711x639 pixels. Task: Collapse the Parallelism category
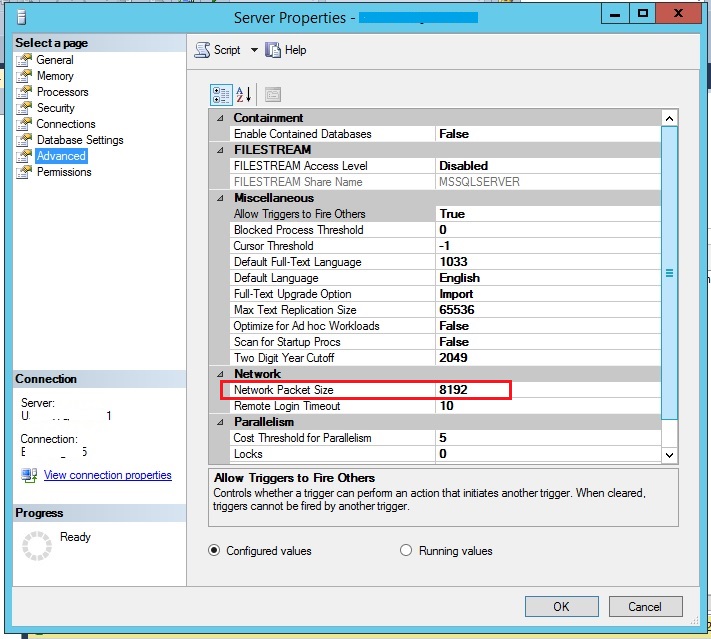220,422
